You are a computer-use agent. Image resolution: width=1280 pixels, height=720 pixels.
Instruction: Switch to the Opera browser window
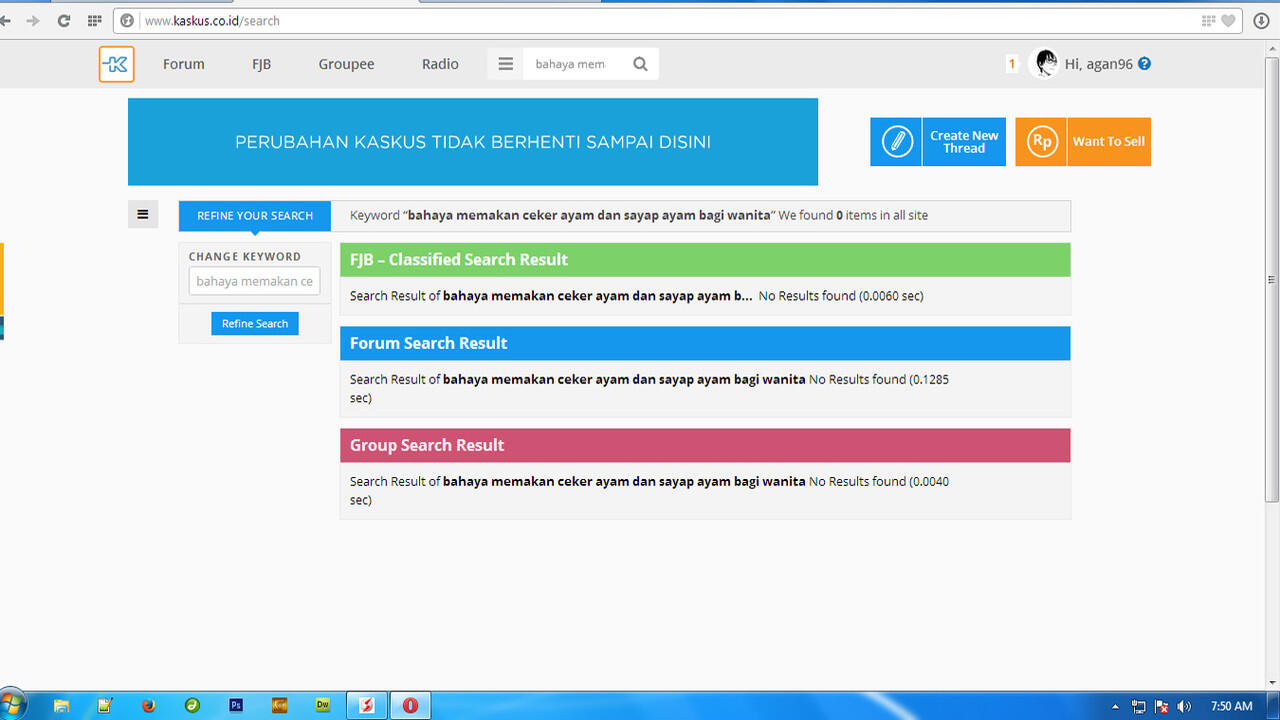pyautogui.click(x=410, y=705)
